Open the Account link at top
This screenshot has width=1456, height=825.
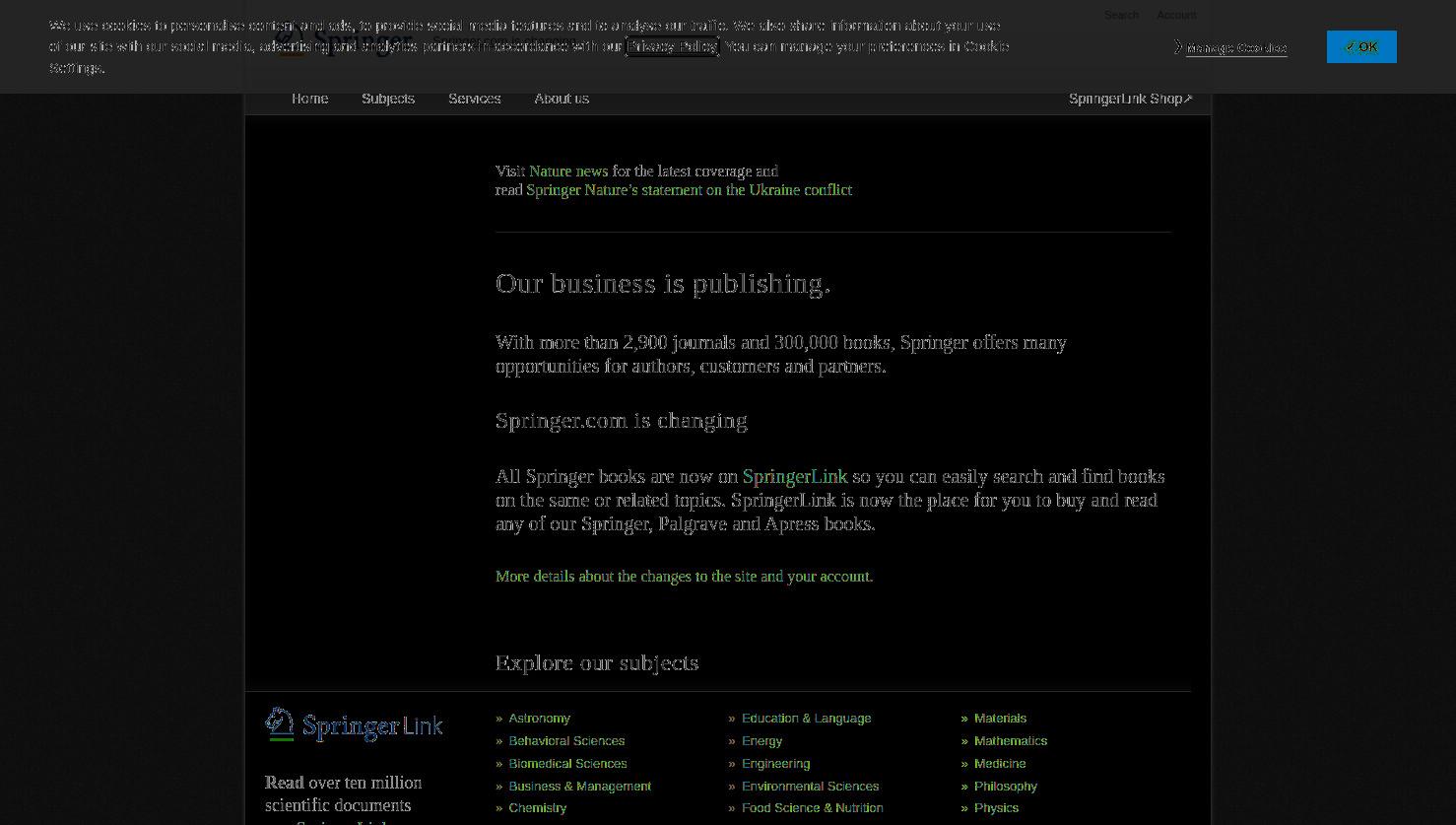[x=1176, y=15]
